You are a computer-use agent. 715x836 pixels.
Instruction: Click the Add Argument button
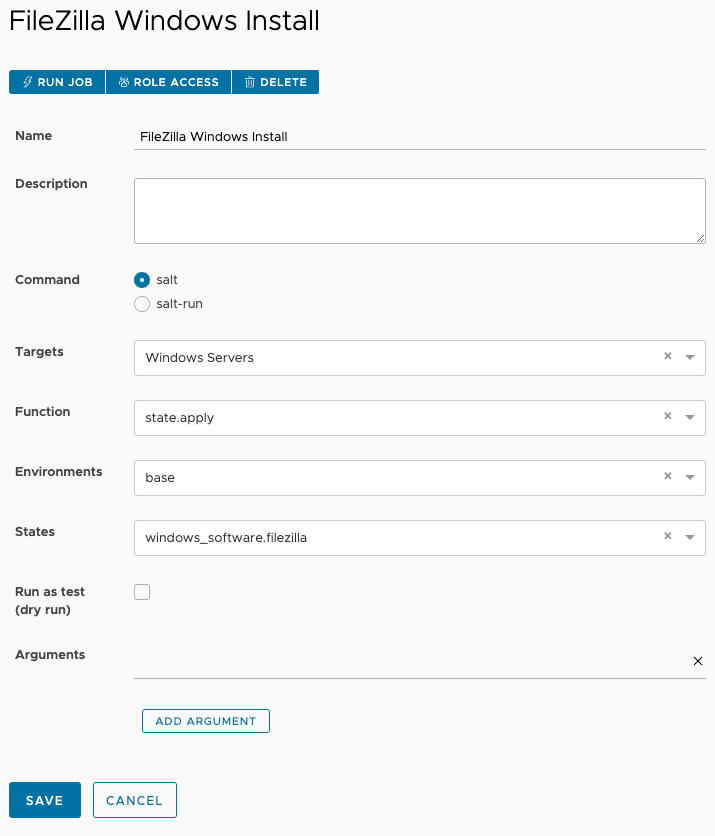pyautogui.click(x=206, y=721)
